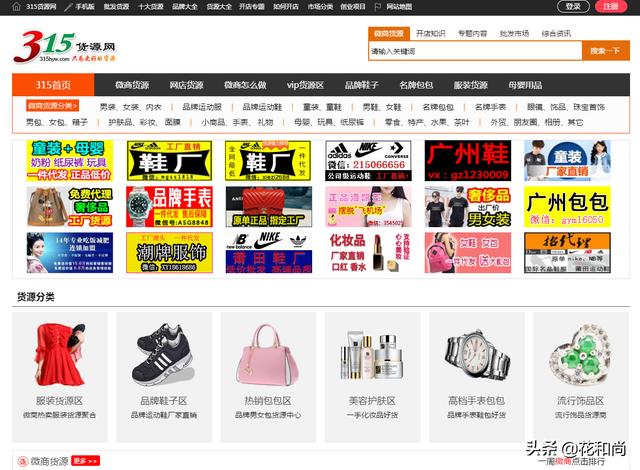Open the pink handbag image in 热销包包区
Viewport: 640px width, 470px height.
pyautogui.click(x=268, y=355)
